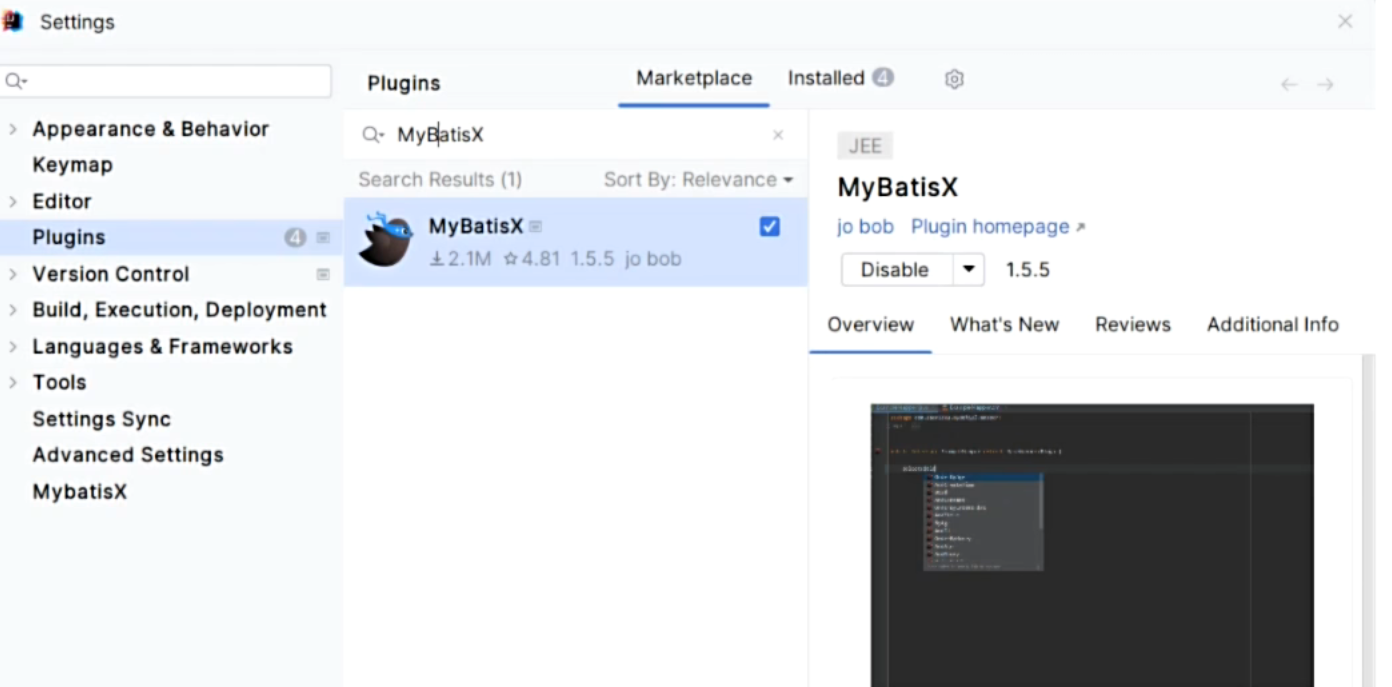Click the settings search magnifier icon
This screenshot has height=687, width=1392.
click(x=16, y=81)
